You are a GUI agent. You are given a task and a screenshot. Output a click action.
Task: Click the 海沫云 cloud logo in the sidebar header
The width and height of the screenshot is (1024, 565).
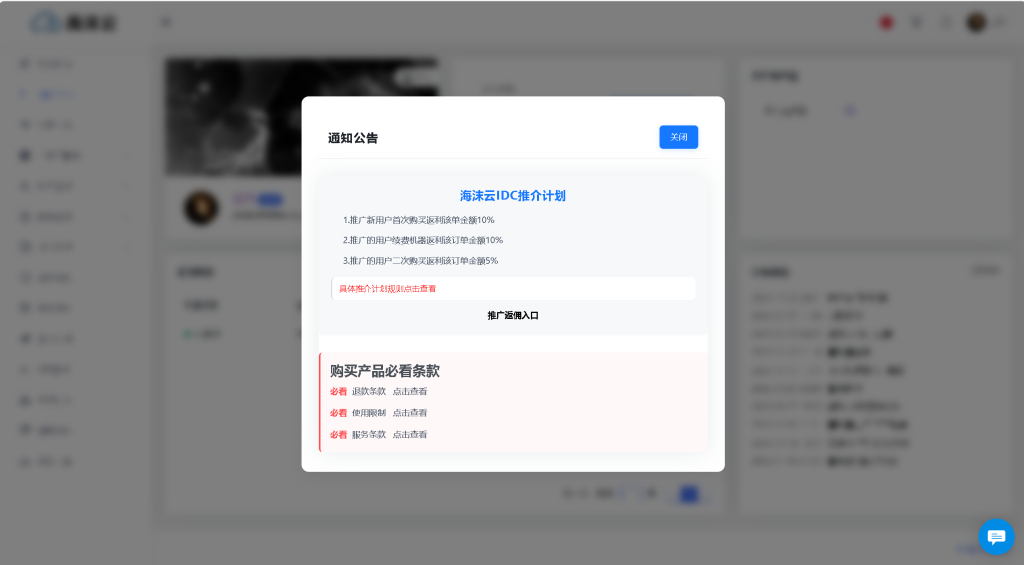[72, 22]
